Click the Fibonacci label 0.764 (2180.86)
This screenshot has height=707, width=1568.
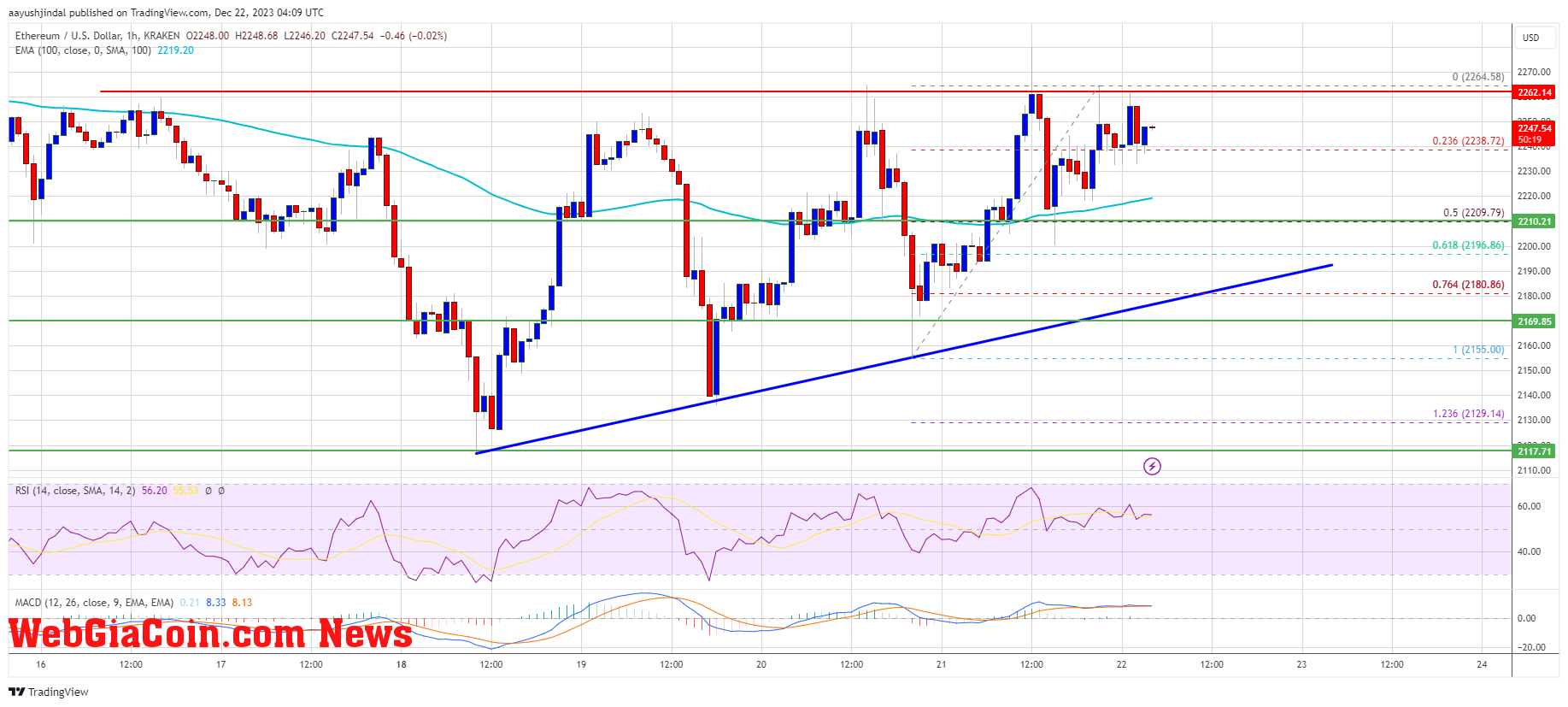pyautogui.click(x=1468, y=285)
